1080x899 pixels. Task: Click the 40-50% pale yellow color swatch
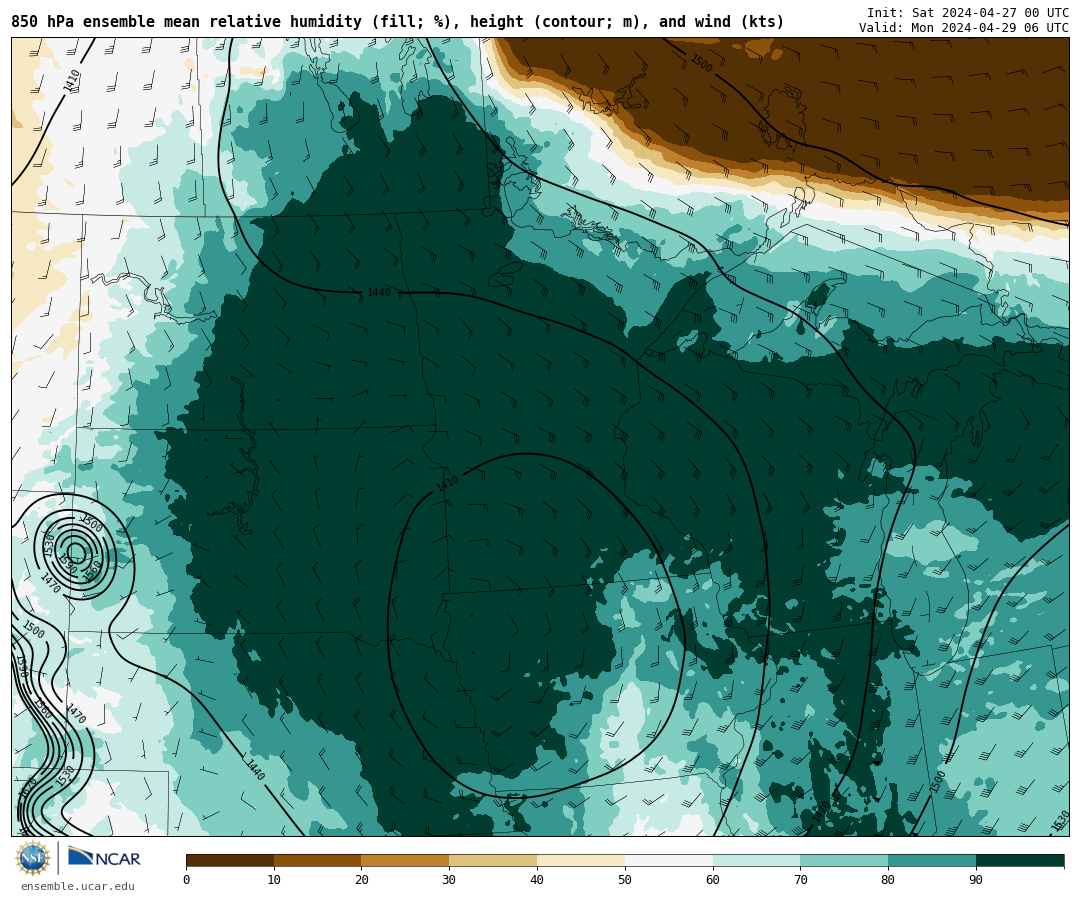click(581, 860)
